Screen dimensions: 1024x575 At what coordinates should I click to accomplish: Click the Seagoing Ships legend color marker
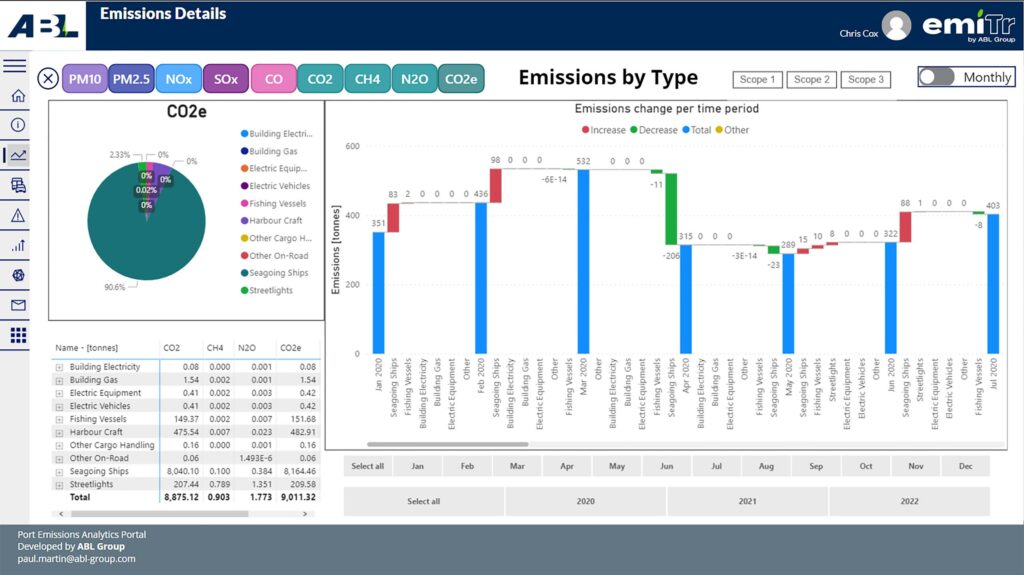click(243, 273)
